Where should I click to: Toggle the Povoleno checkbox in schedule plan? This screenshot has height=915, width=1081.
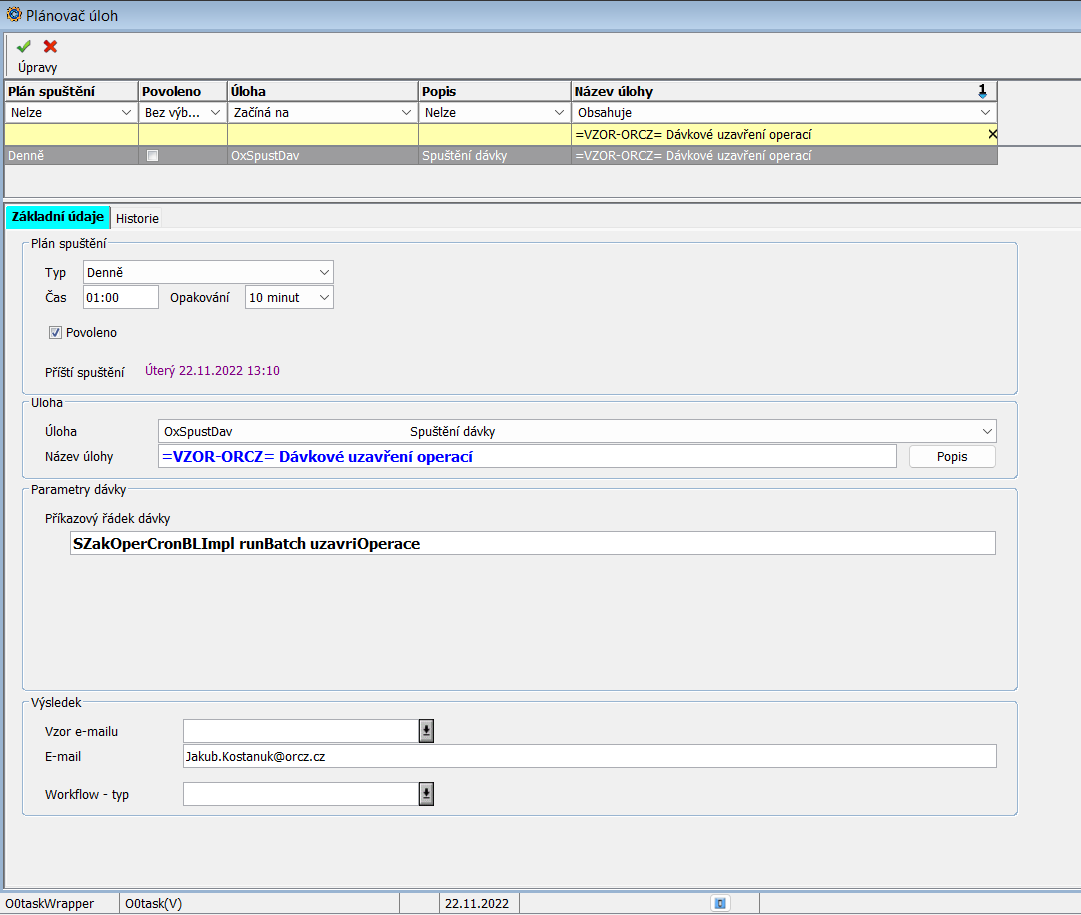pos(56,333)
